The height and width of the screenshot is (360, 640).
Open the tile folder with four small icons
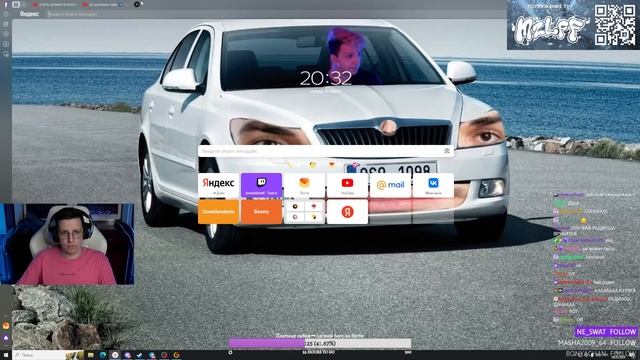[x=304, y=211]
